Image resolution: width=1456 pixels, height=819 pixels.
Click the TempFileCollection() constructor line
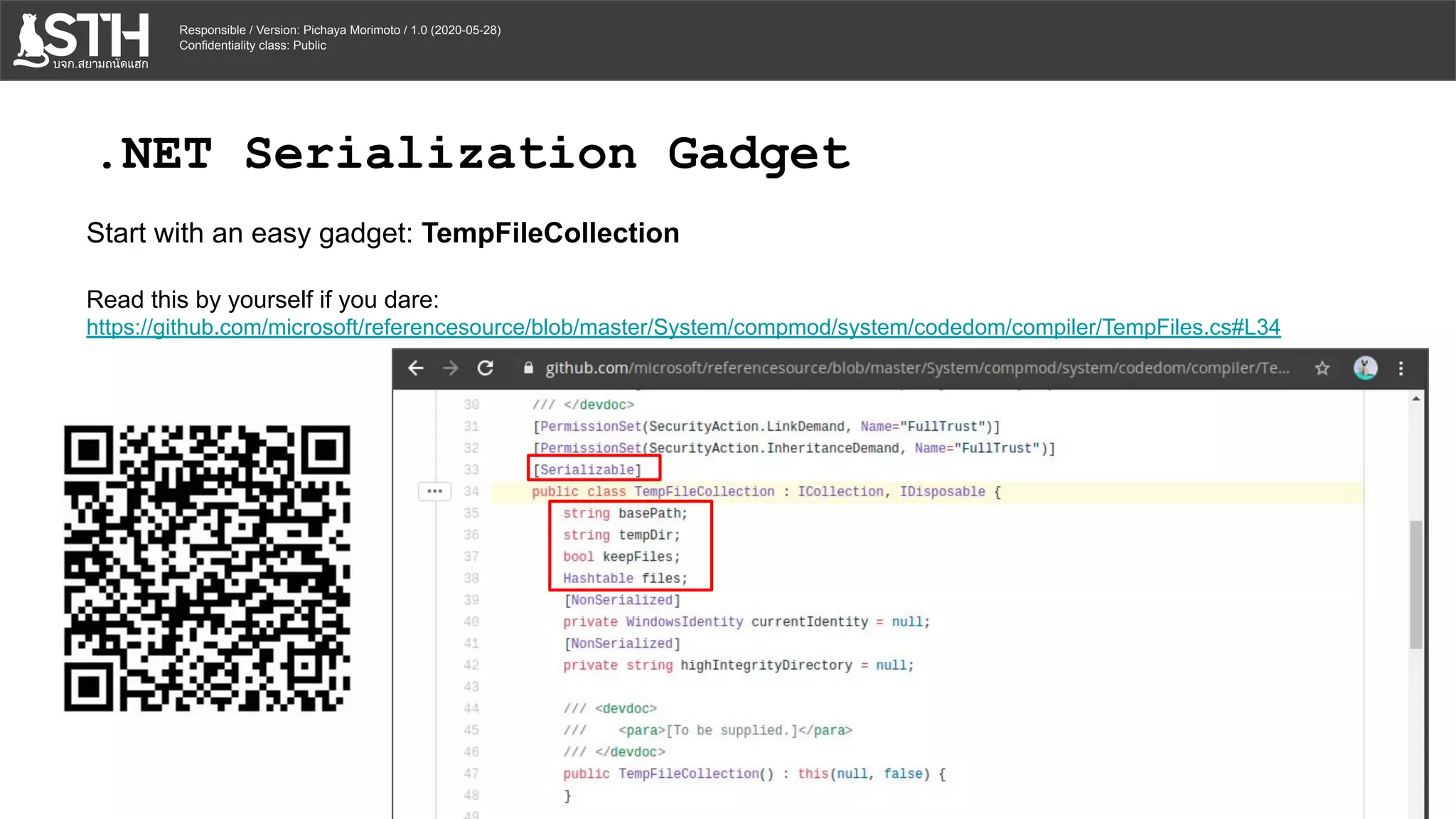coord(754,773)
